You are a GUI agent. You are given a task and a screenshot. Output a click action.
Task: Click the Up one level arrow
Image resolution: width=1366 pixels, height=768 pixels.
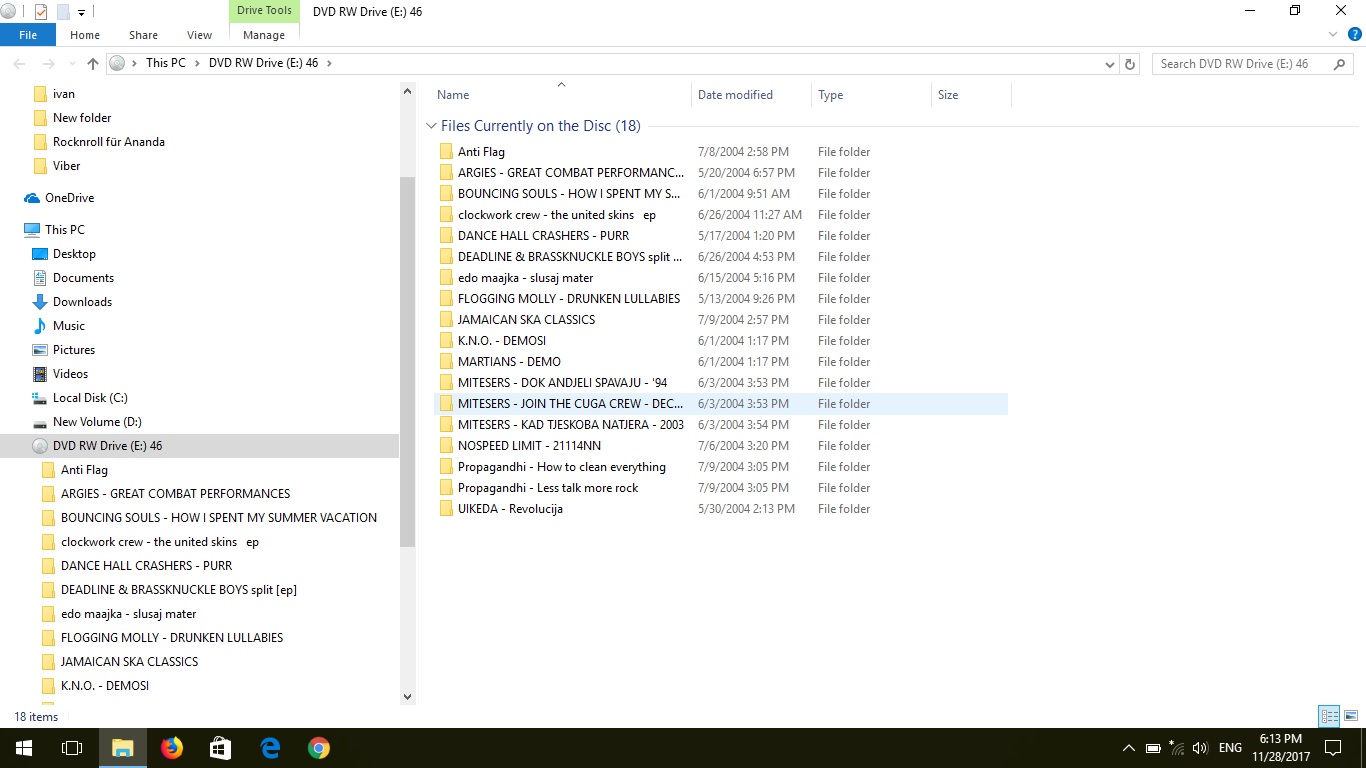coord(93,64)
